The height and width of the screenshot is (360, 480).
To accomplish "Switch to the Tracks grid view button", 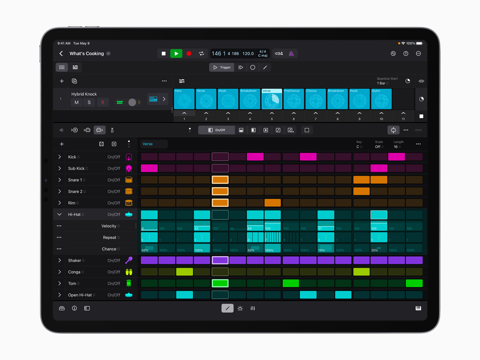I will (62, 67).
